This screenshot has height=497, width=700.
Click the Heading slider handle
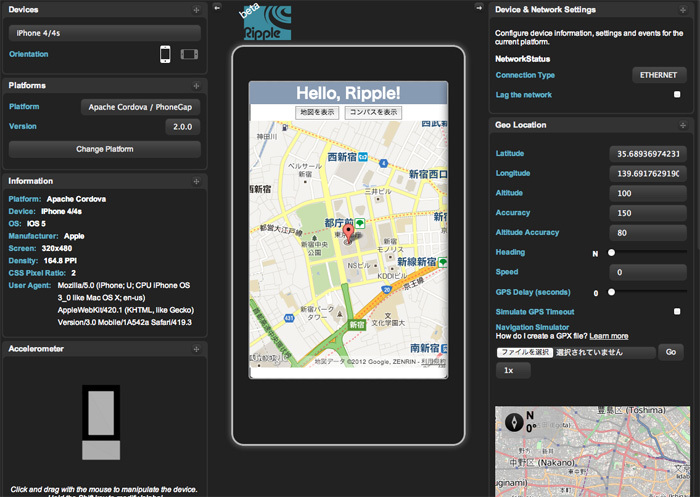coord(612,253)
